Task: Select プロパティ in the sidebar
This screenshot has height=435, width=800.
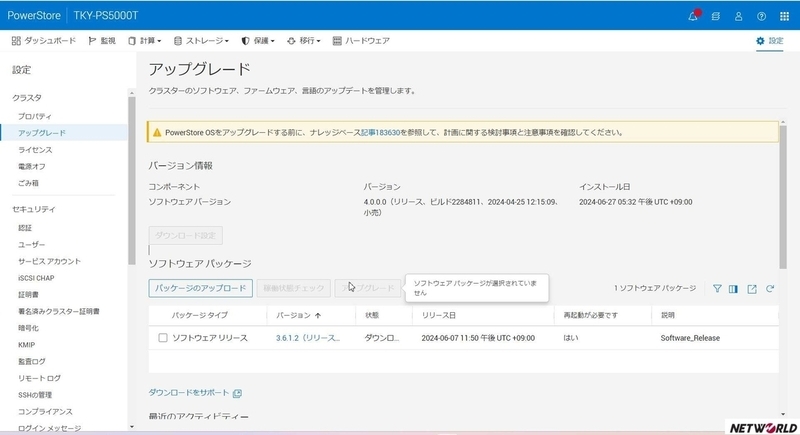Action: click(x=35, y=116)
